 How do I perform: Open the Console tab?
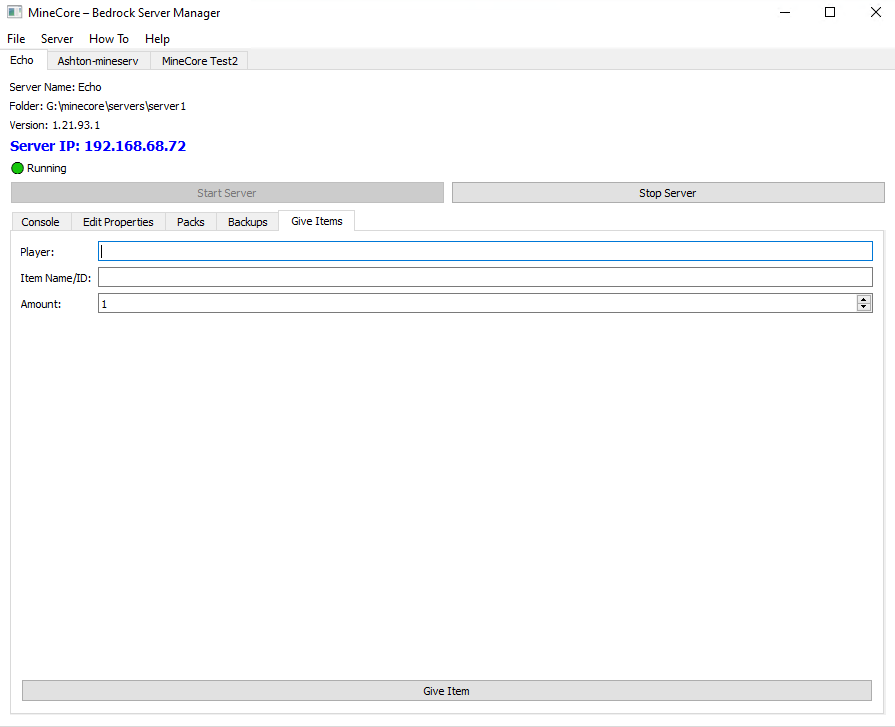pyautogui.click(x=41, y=222)
